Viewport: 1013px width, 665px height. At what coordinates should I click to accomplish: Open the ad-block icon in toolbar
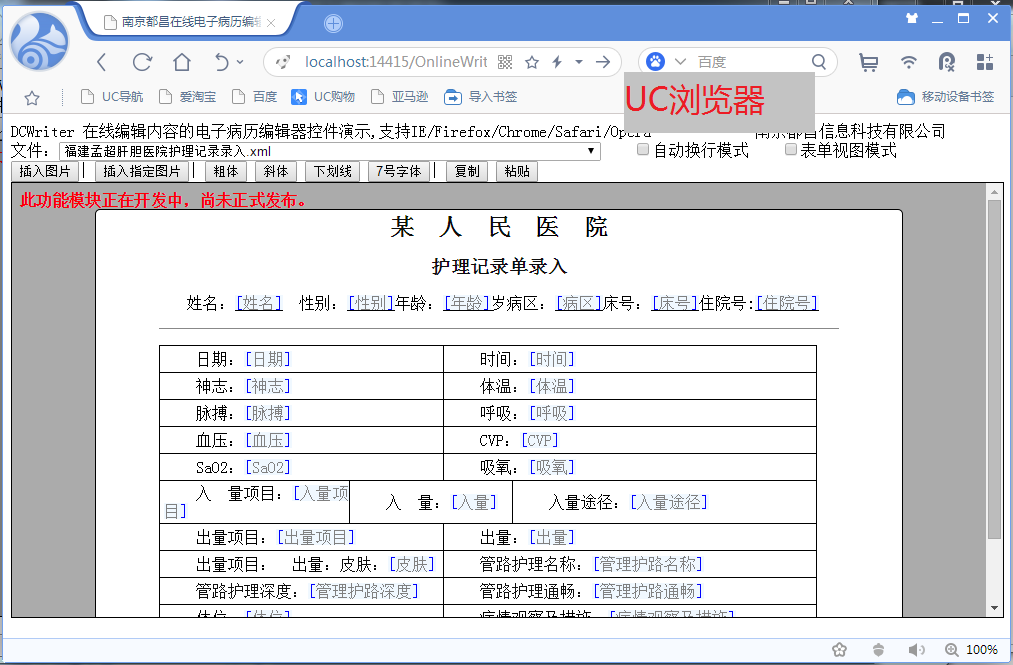[946, 62]
